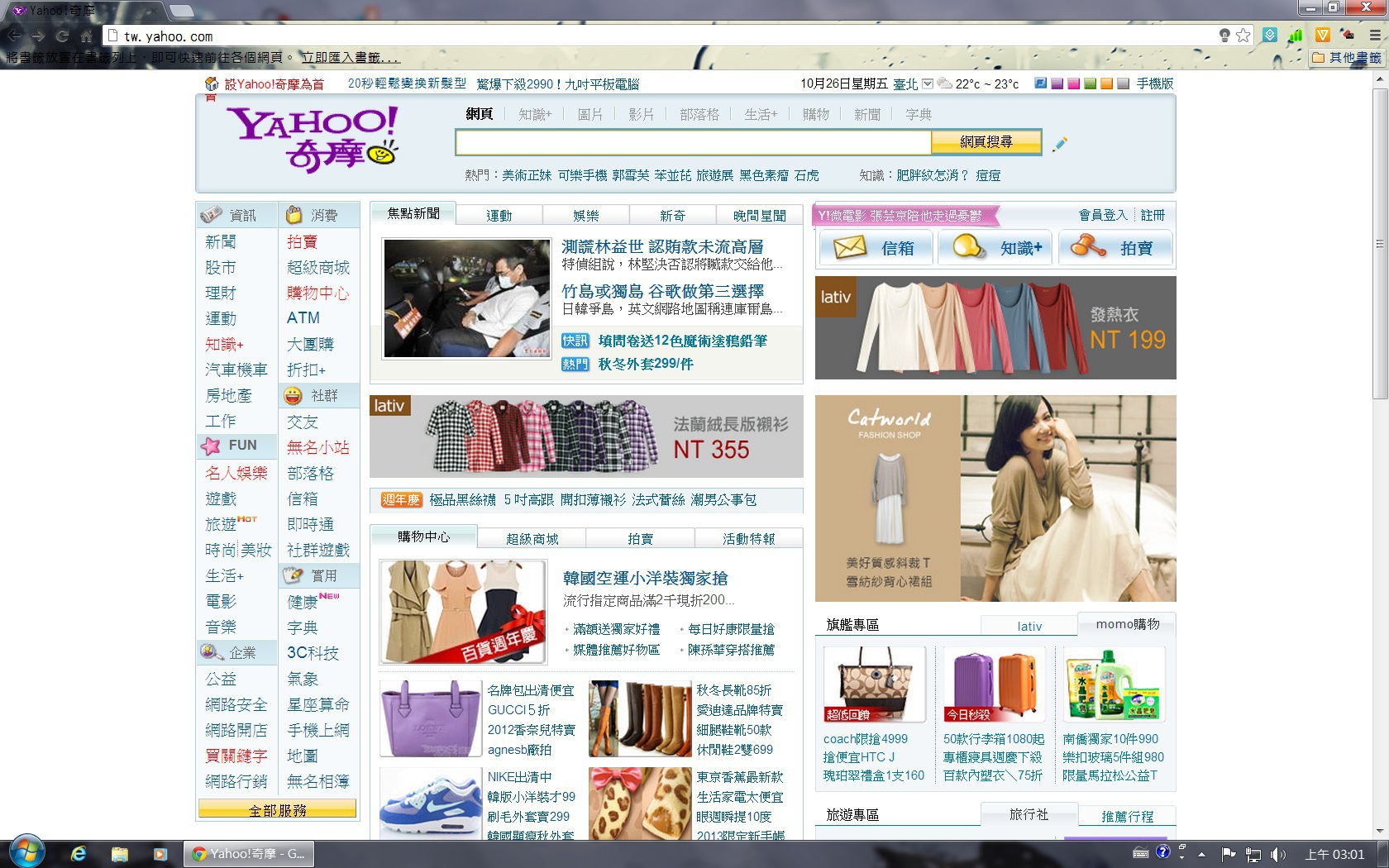This screenshot has height=868, width=1389.
Task: Open 信箱 mail envelope button
Action: click(x=876, y=247)
